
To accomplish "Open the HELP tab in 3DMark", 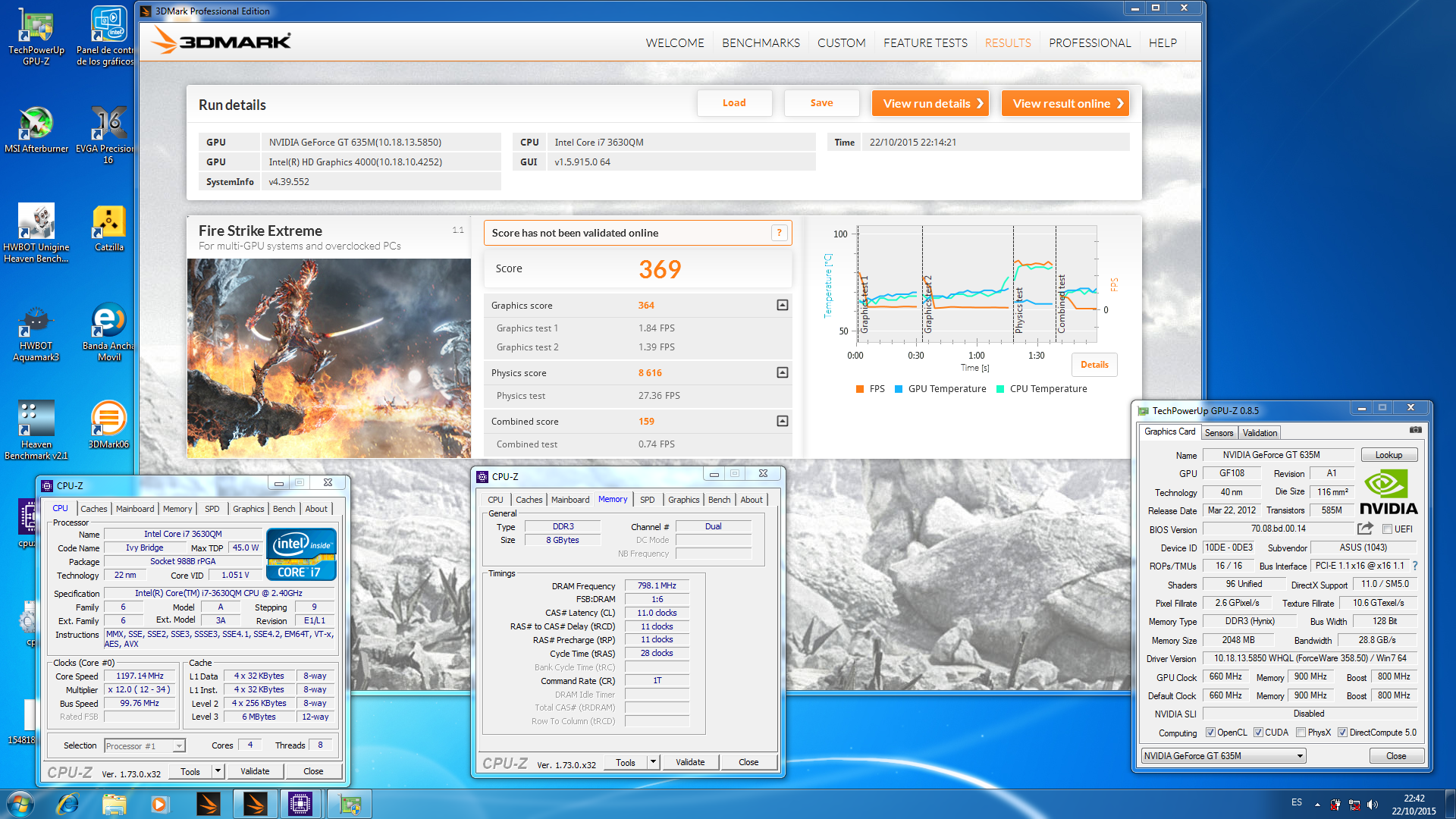I will tap(1163, 43).
